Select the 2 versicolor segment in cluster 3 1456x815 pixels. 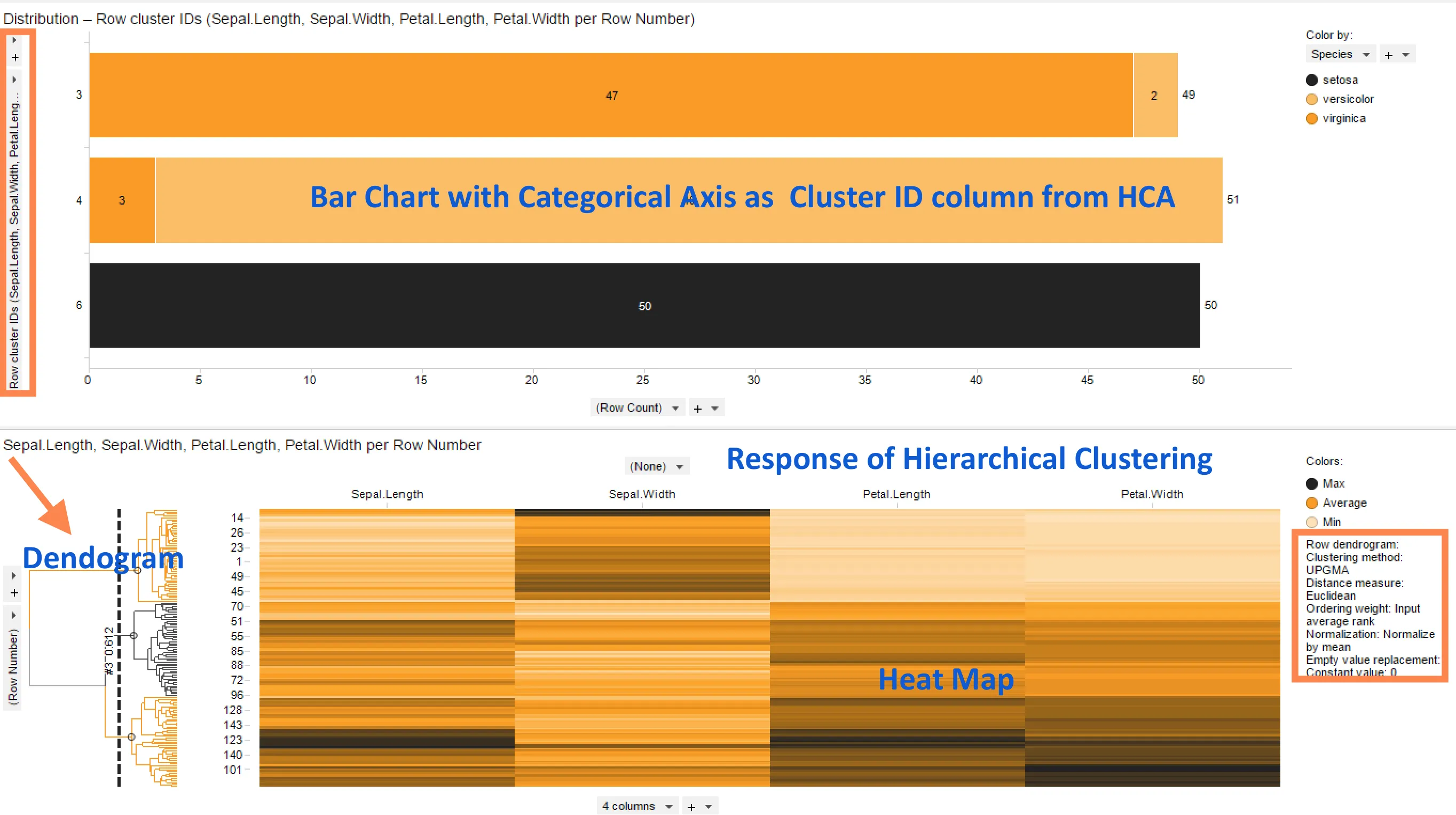[1155, 95]
